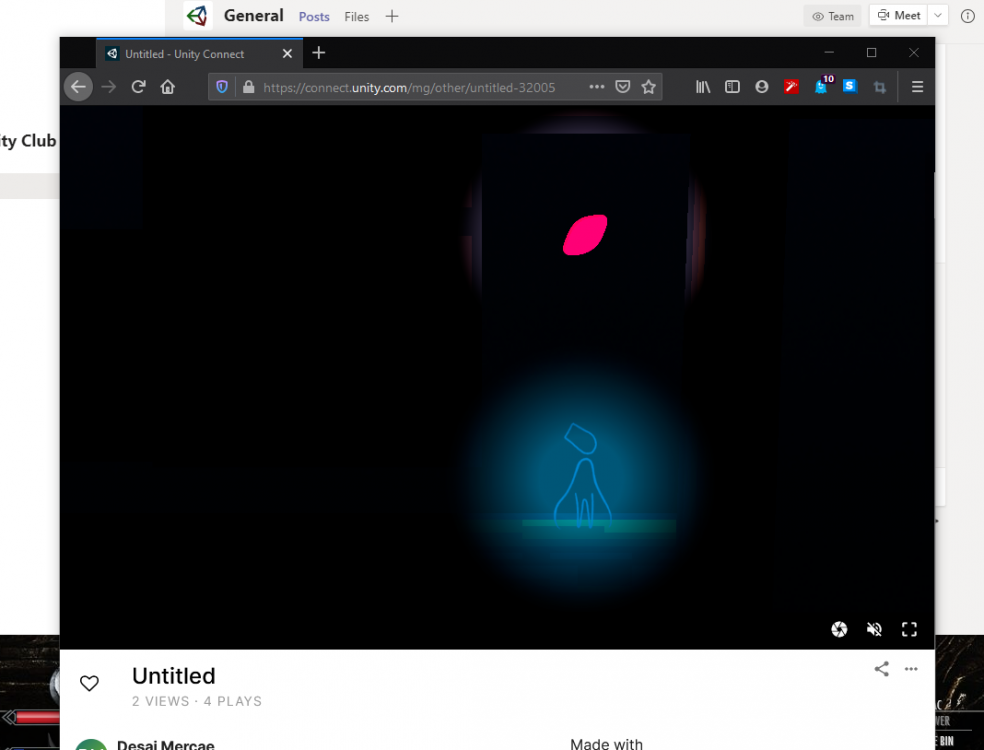Expand the Meet dropdown arrow in Teams

click(x=938, y=16)
